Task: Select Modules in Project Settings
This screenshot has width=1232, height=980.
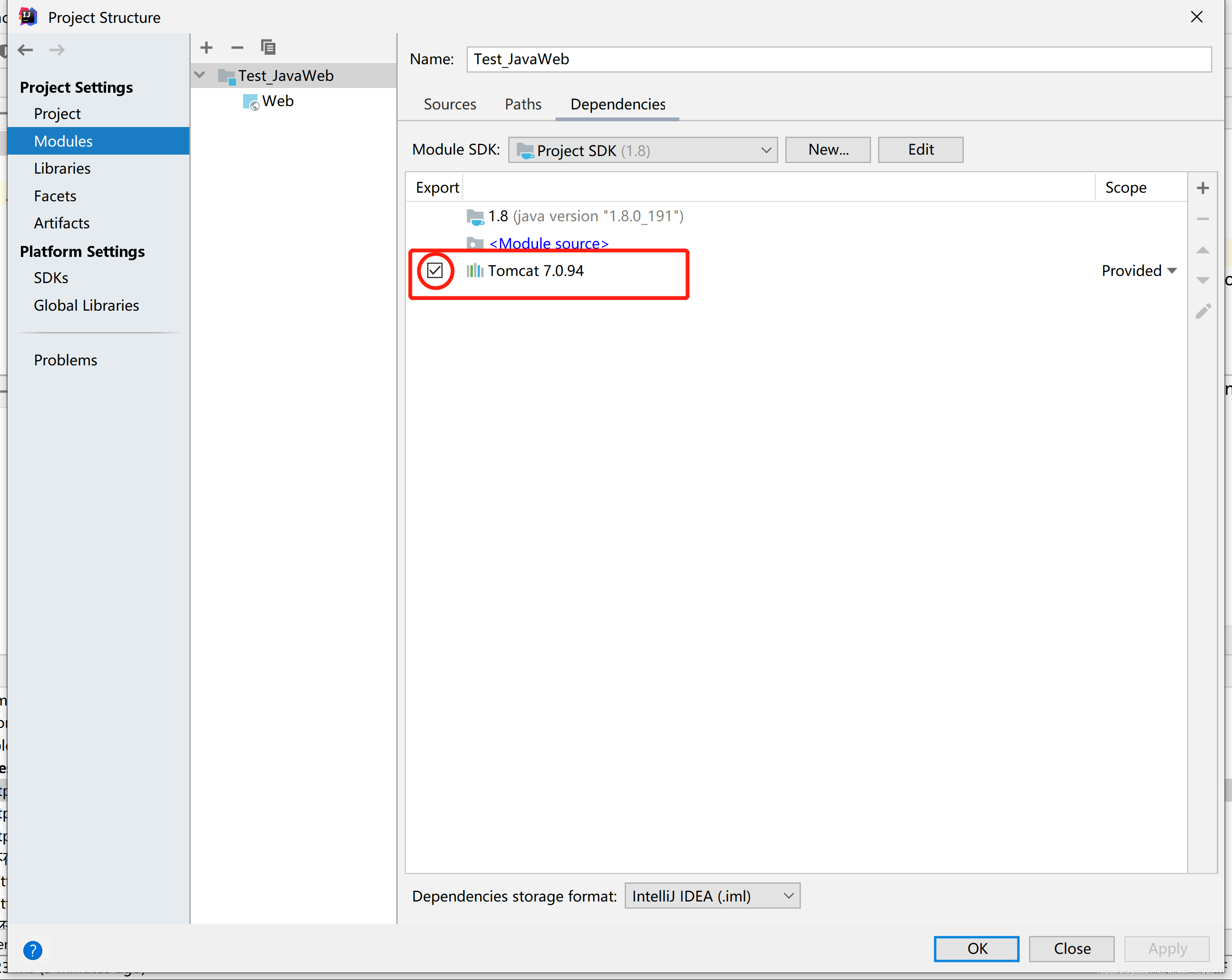Action: [x=98, y=141]
